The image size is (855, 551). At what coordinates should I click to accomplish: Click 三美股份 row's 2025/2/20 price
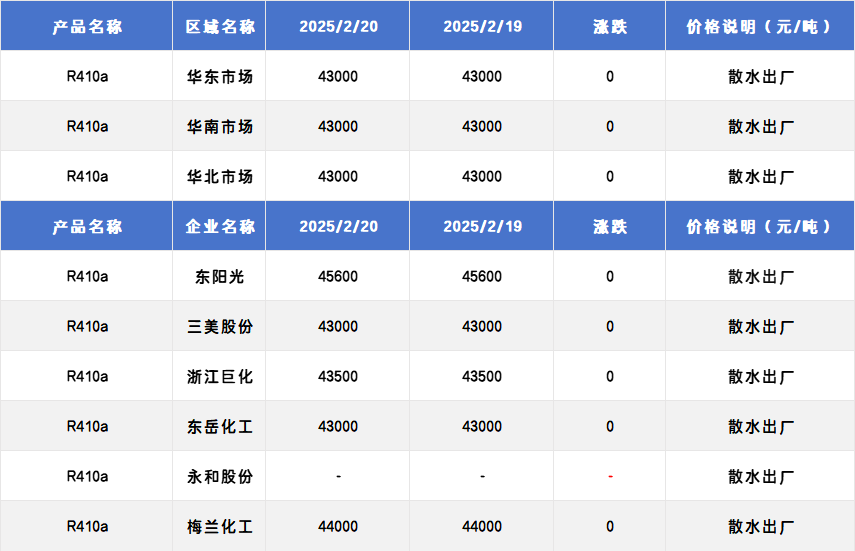point(338,326)
